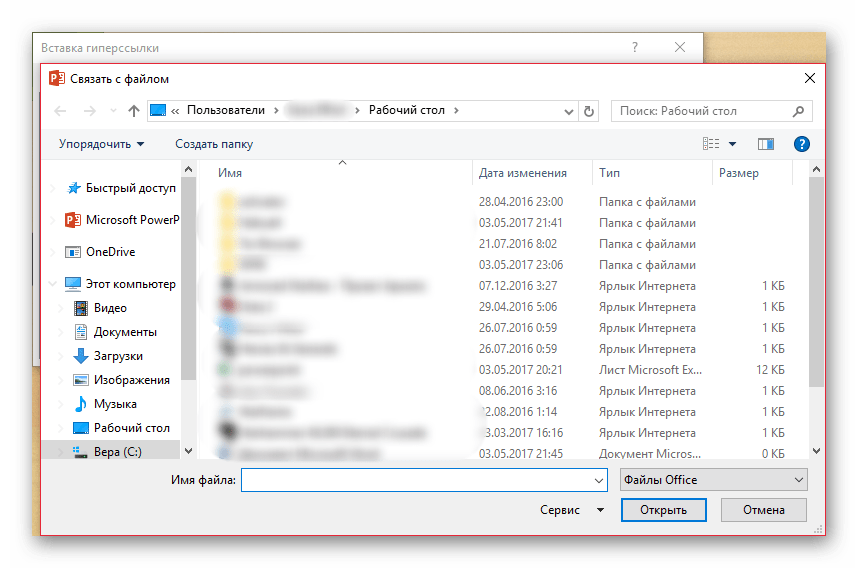Open OneDrive in the navigation pane
Screen dimensions: 858x568
[x=110, y=252]
